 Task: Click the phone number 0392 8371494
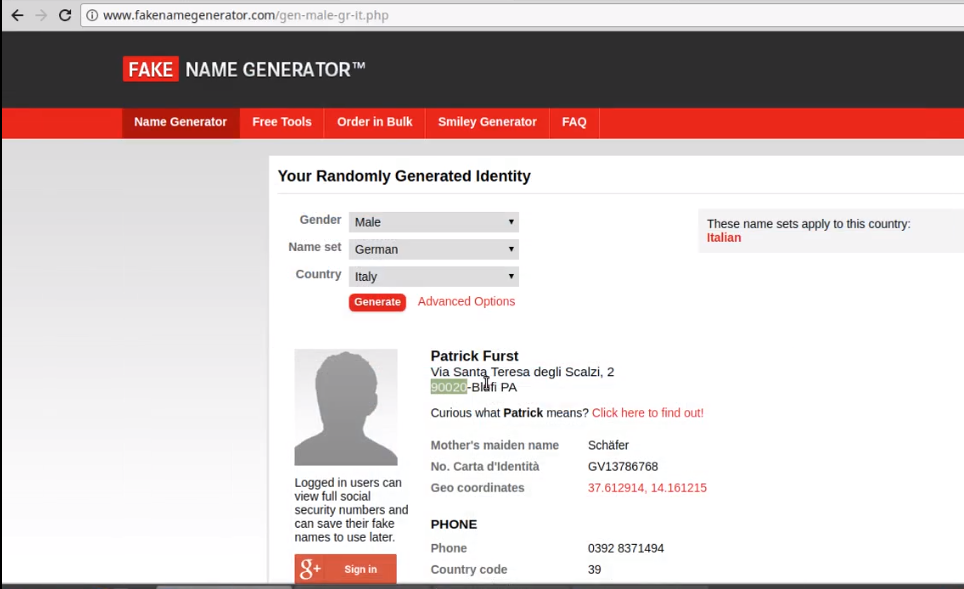click(626, 548)
